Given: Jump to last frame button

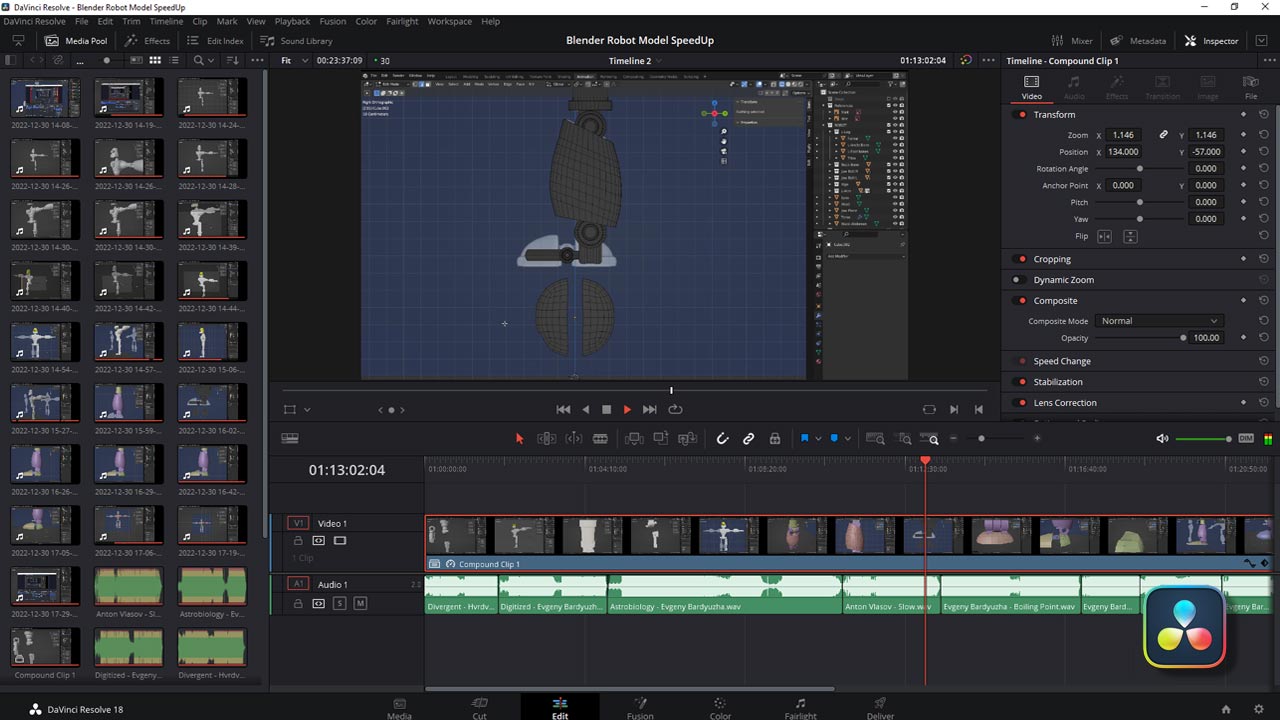Looking at the screenshot, I should point(650,409).
